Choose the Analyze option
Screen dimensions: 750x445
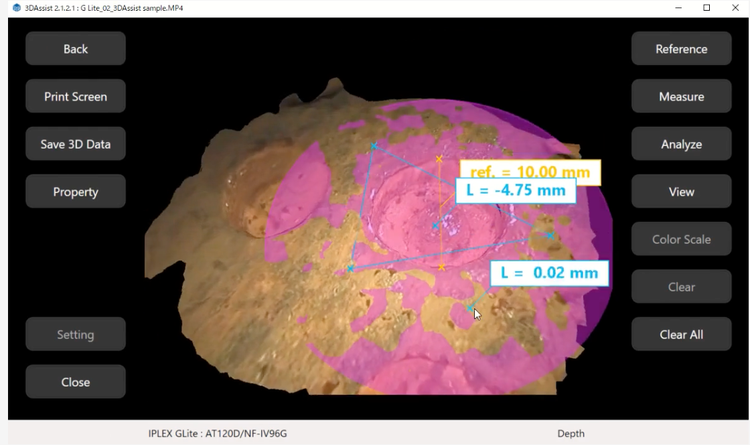pos(681,144)
